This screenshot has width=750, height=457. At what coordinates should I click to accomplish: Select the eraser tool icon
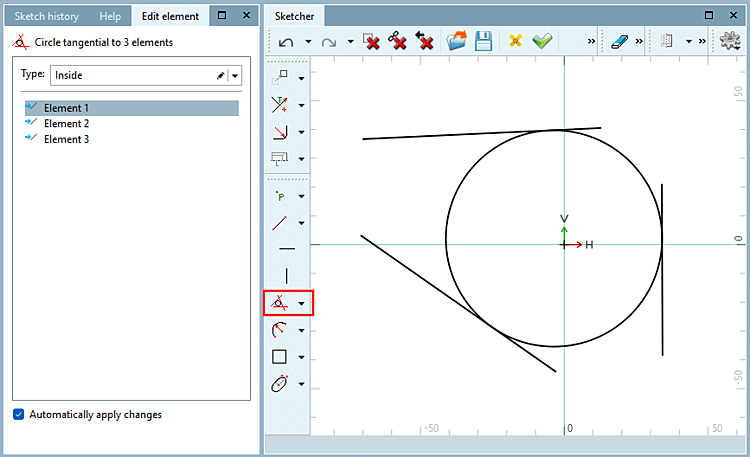point(619,42)
